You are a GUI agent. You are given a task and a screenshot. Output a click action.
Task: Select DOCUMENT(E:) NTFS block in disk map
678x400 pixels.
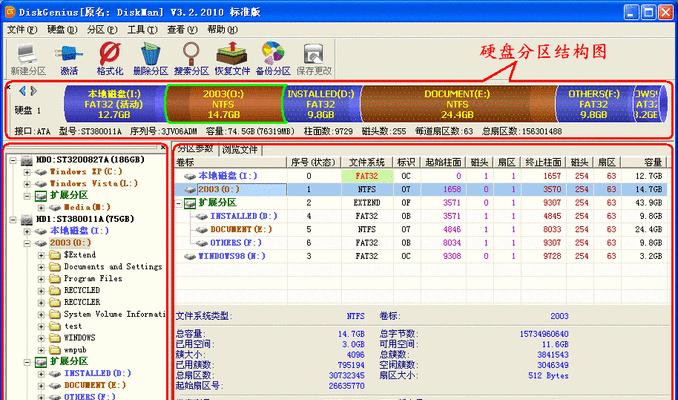click(457, 104)
